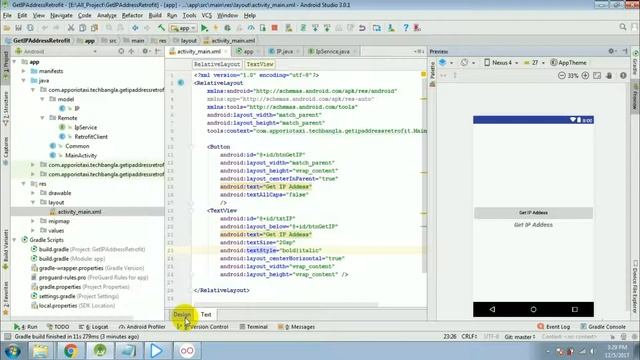Expand the manifests folder
This screenshot has height=360, width=640.
click(x=24, y=71)
